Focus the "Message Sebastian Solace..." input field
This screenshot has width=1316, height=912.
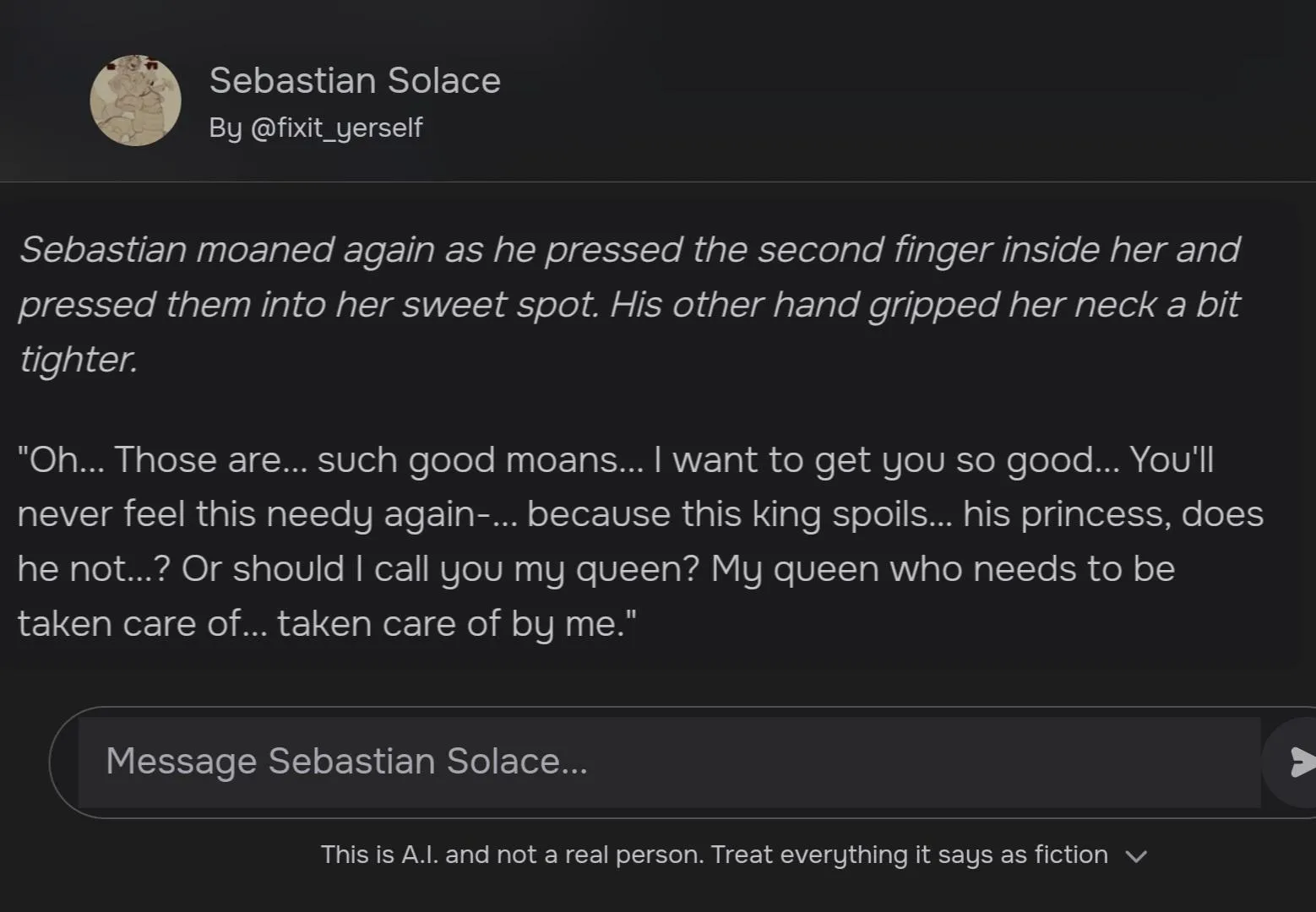pos(591,762)
